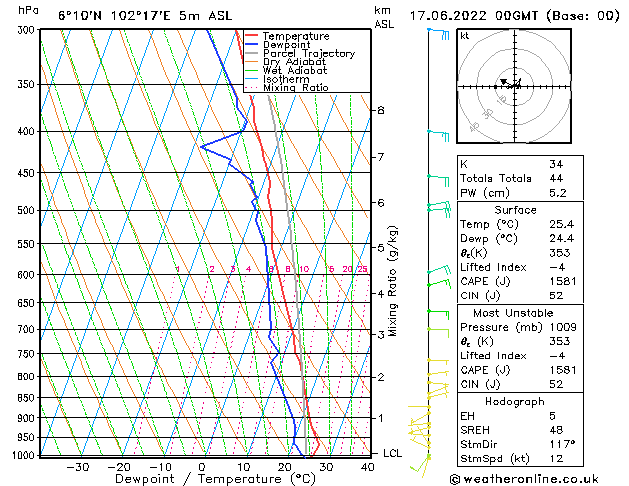This screenshot has height=486, width=629.
Task: Select the Dry Adiabat legend entry
Action: [x=294, y=62]
